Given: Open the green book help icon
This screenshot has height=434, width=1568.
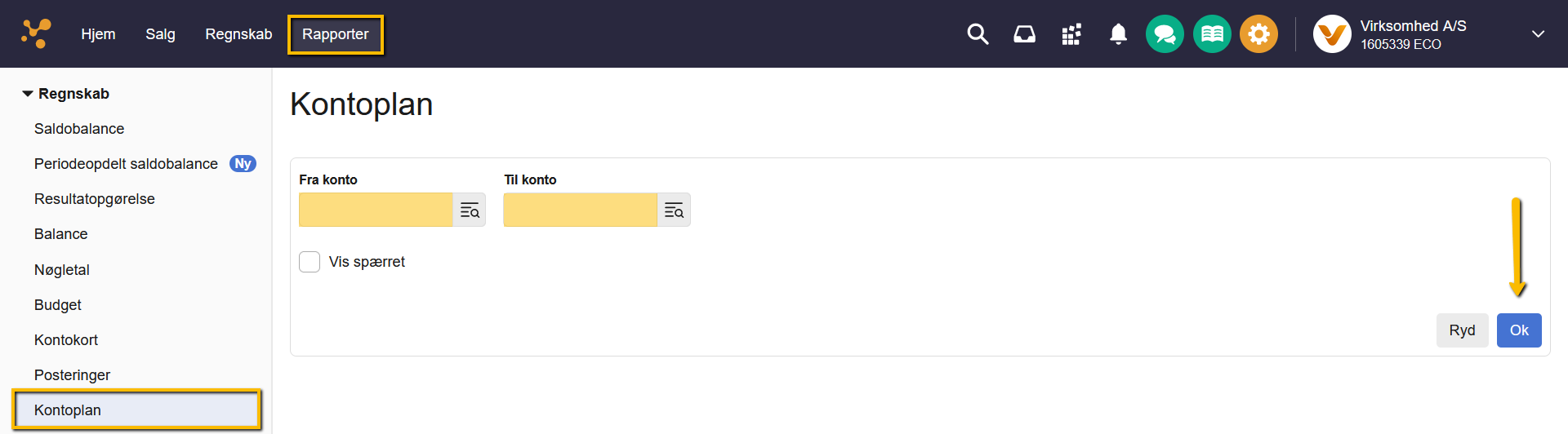Looking at the screenshot, I should (x=1212, y=34).
